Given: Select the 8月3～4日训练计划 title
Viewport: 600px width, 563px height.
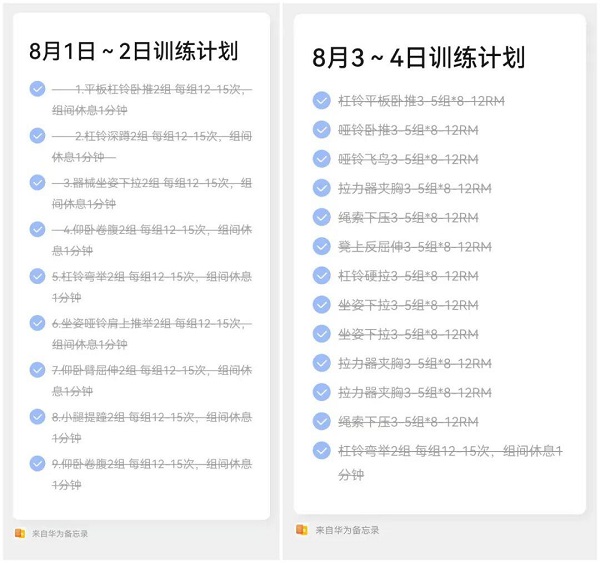Looking at the screenshot, I should point(418,58).
